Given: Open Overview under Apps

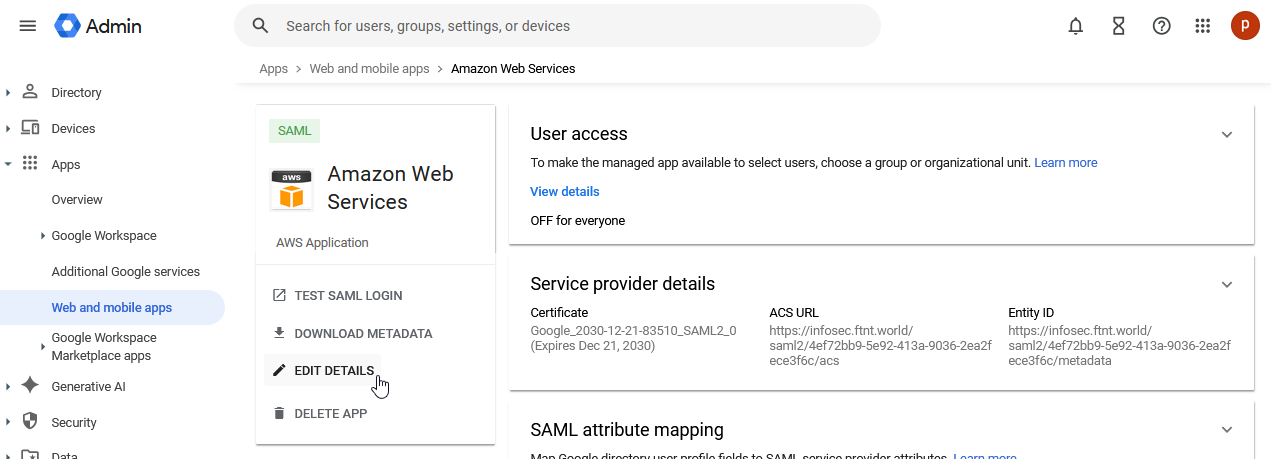Looking at the screenshot, I should click(x=77, y=200).
